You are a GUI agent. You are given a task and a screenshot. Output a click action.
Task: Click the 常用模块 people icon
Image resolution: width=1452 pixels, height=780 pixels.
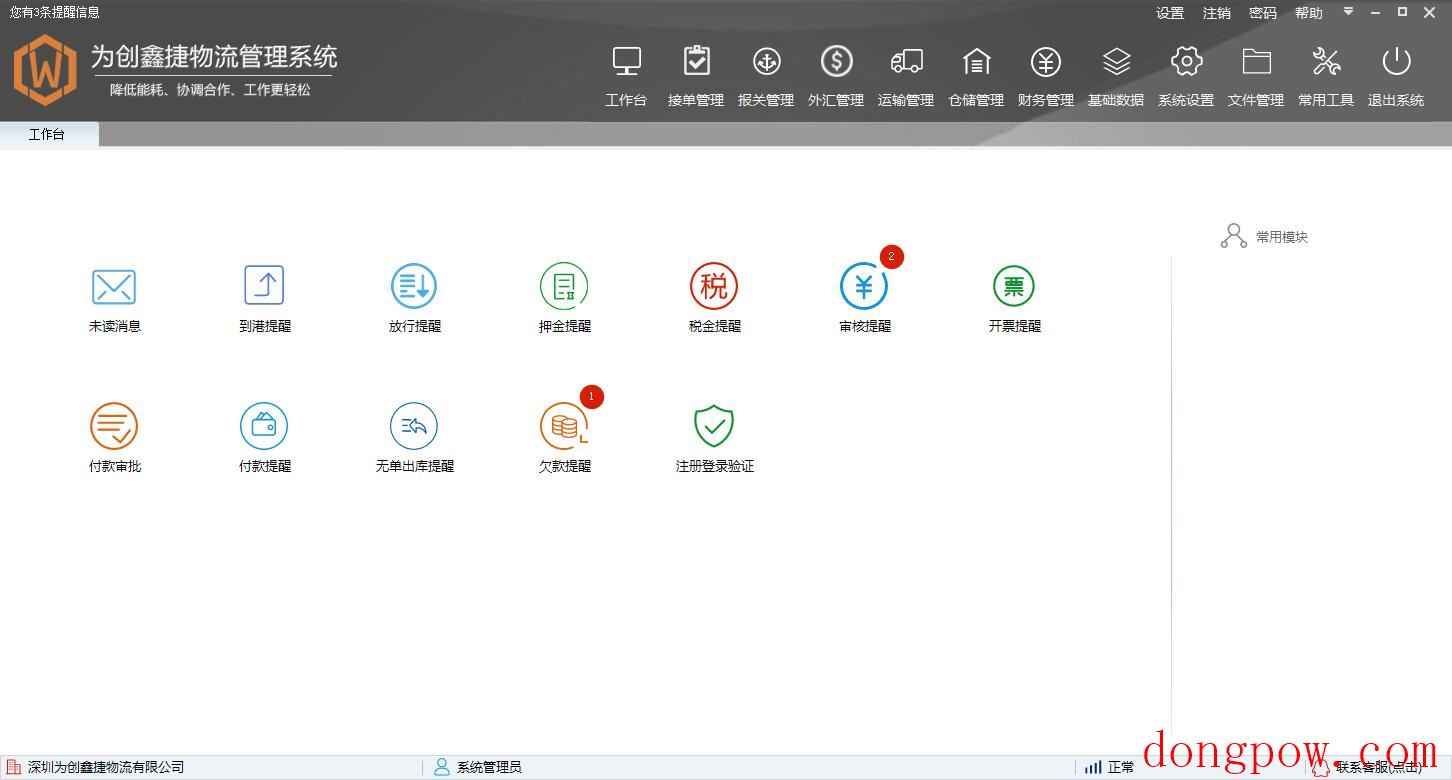[1234, 236]
